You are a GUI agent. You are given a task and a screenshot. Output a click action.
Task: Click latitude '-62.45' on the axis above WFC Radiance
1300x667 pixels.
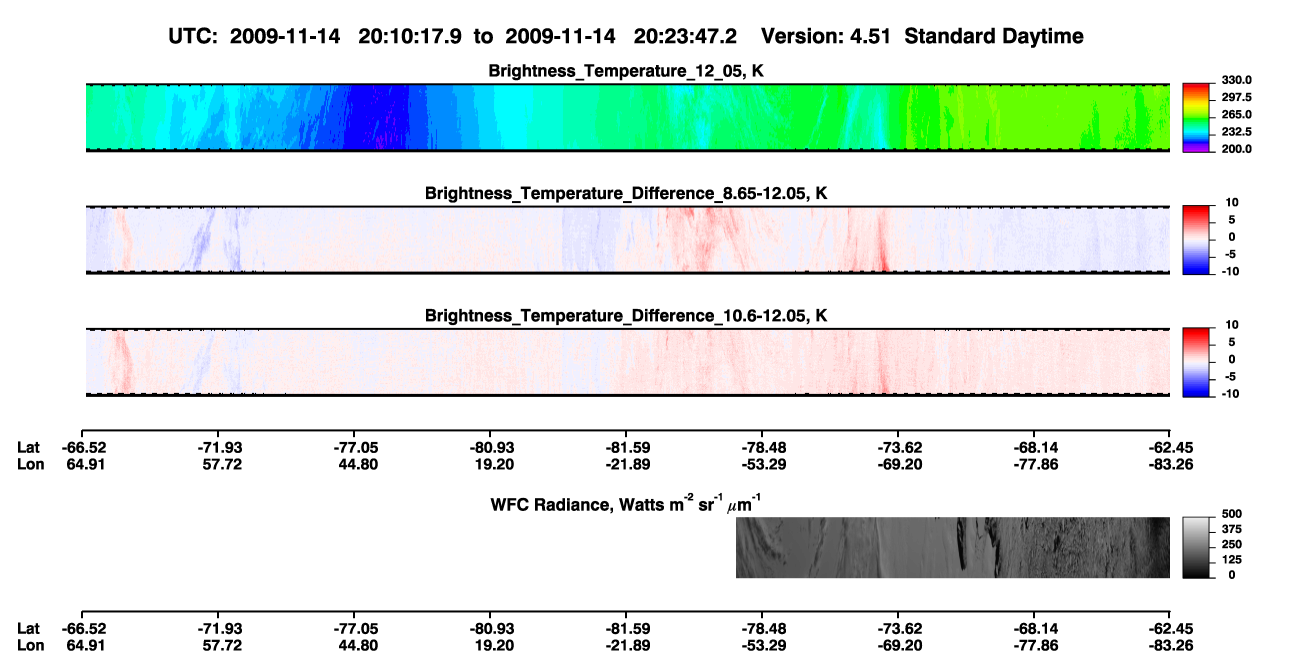[1170, 447]
